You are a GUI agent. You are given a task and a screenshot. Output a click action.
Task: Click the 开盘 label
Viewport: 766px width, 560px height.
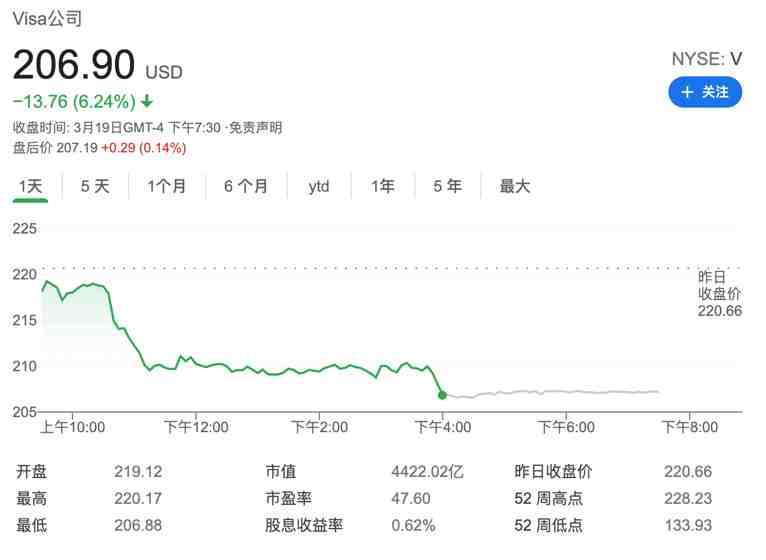pos(31,472)
